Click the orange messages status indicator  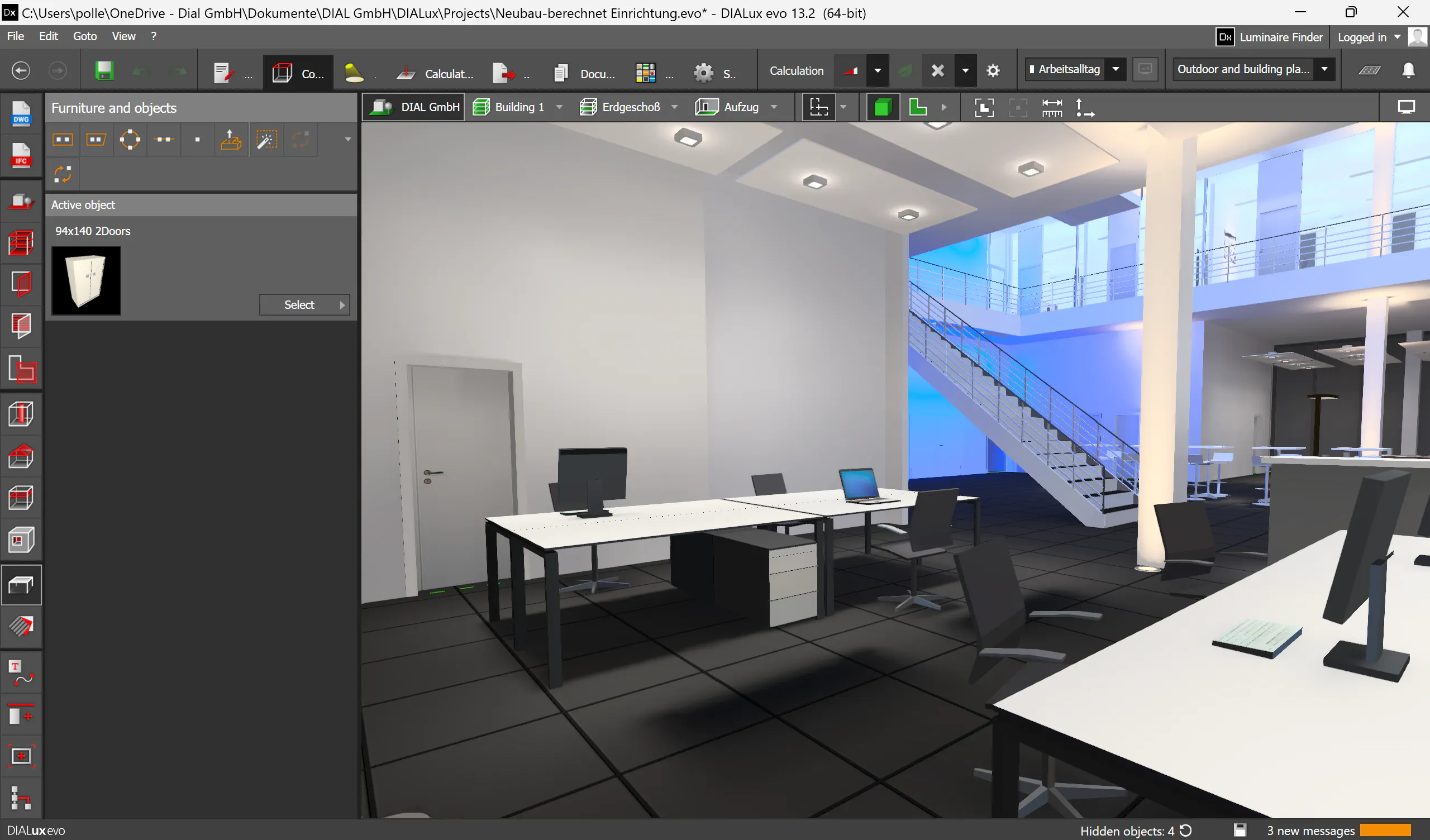(x=1385, y=830)
